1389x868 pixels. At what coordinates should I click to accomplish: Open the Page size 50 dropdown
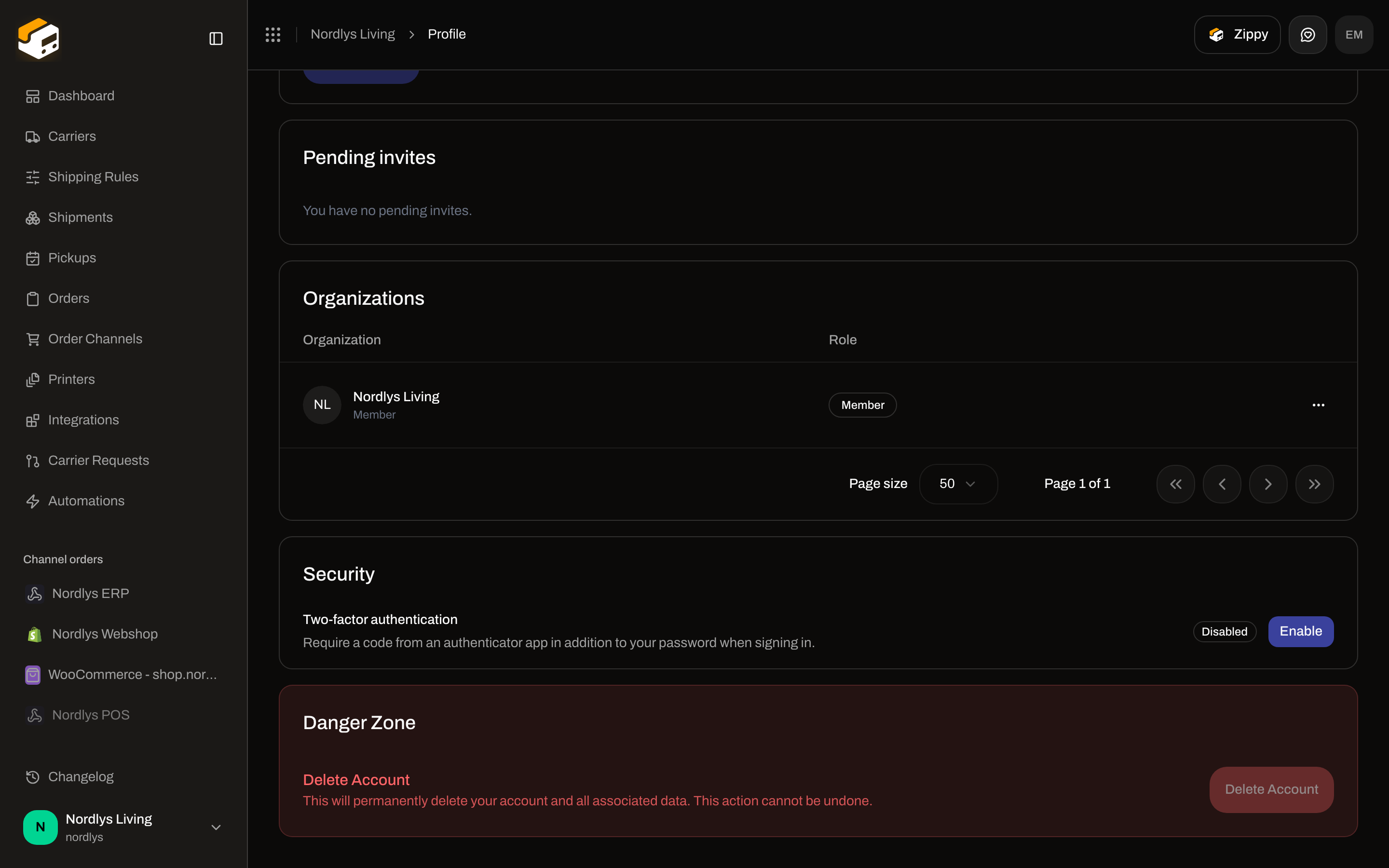pyautogui.click(x=958, y=484)
